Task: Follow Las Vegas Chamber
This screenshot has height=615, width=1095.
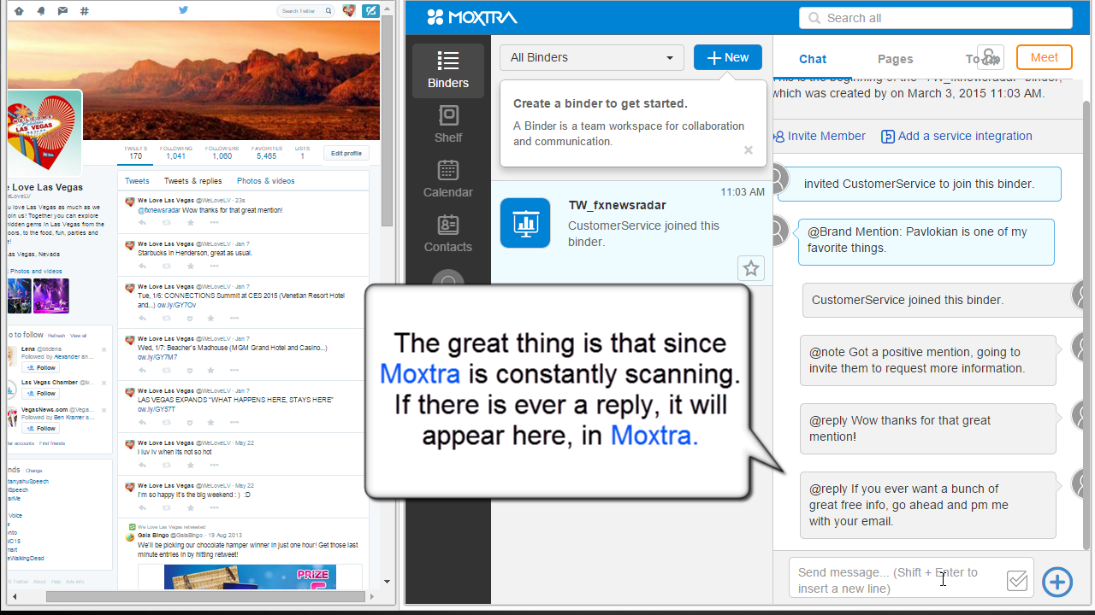Action: tap(41, 394)
